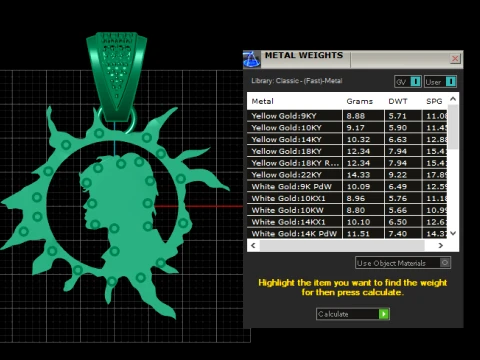Select the Yellow Gold:14KY row
The height and width of the screenshot is (360, 480).
347,139
